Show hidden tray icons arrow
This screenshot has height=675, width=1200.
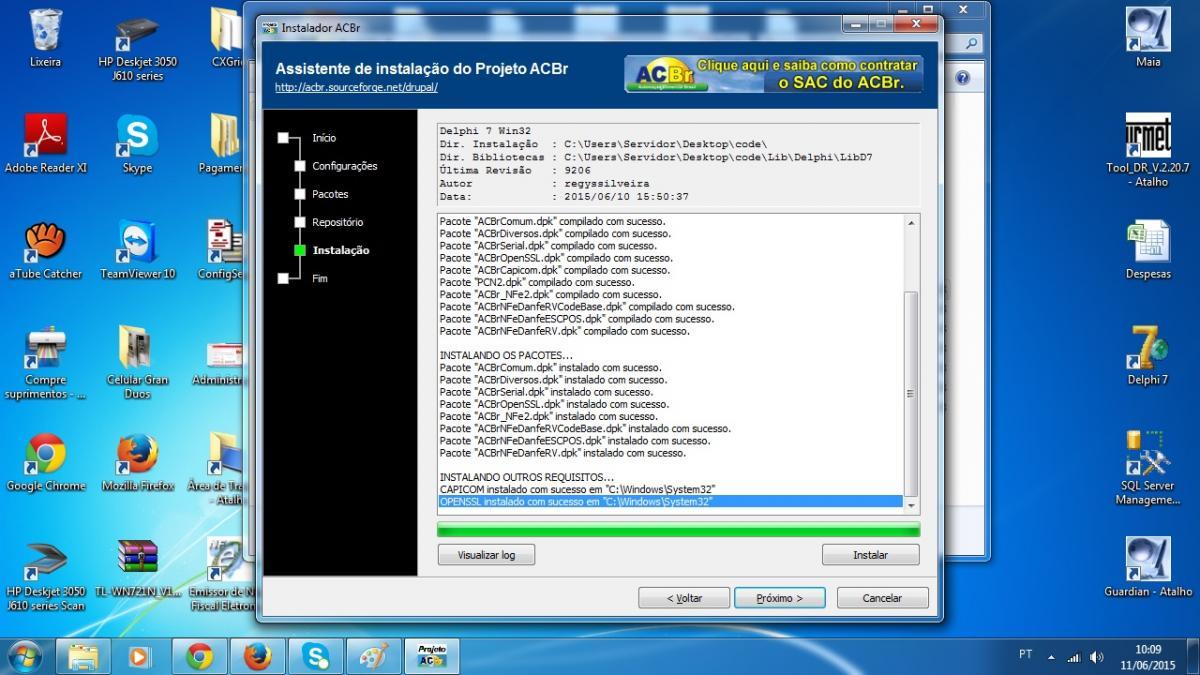1051,657
